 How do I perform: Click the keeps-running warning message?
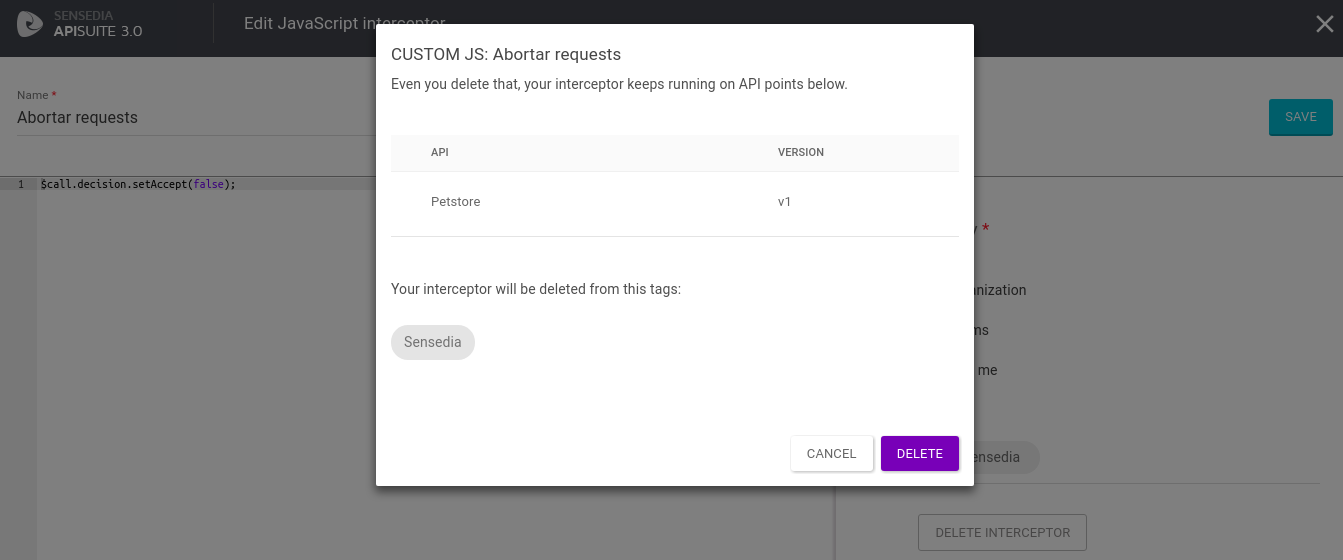point(619,84)
